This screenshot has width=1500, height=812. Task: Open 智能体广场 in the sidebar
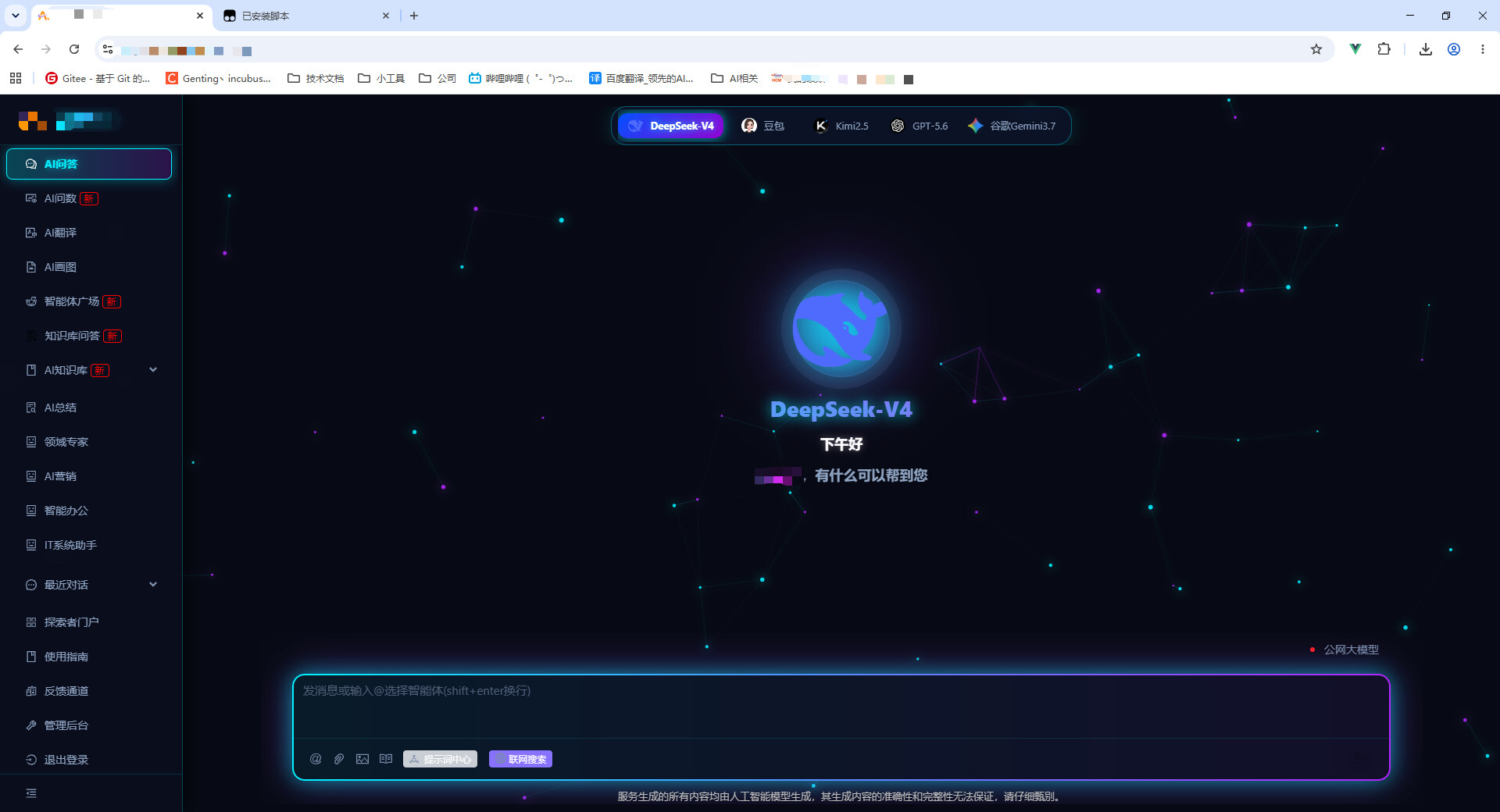(89, 301)
